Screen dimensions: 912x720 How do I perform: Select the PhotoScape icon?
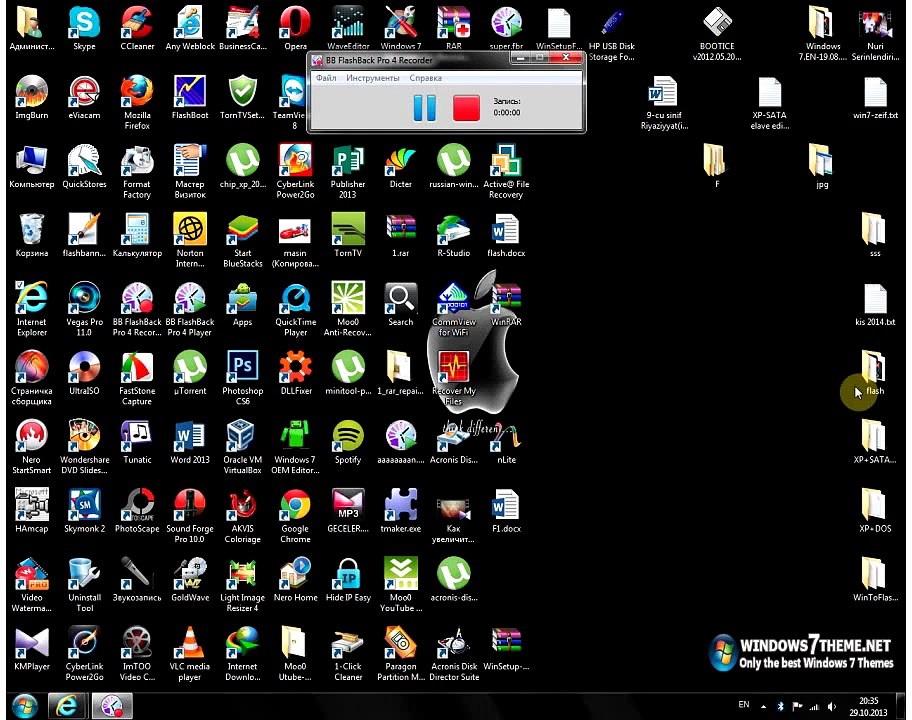pos(137,511)
